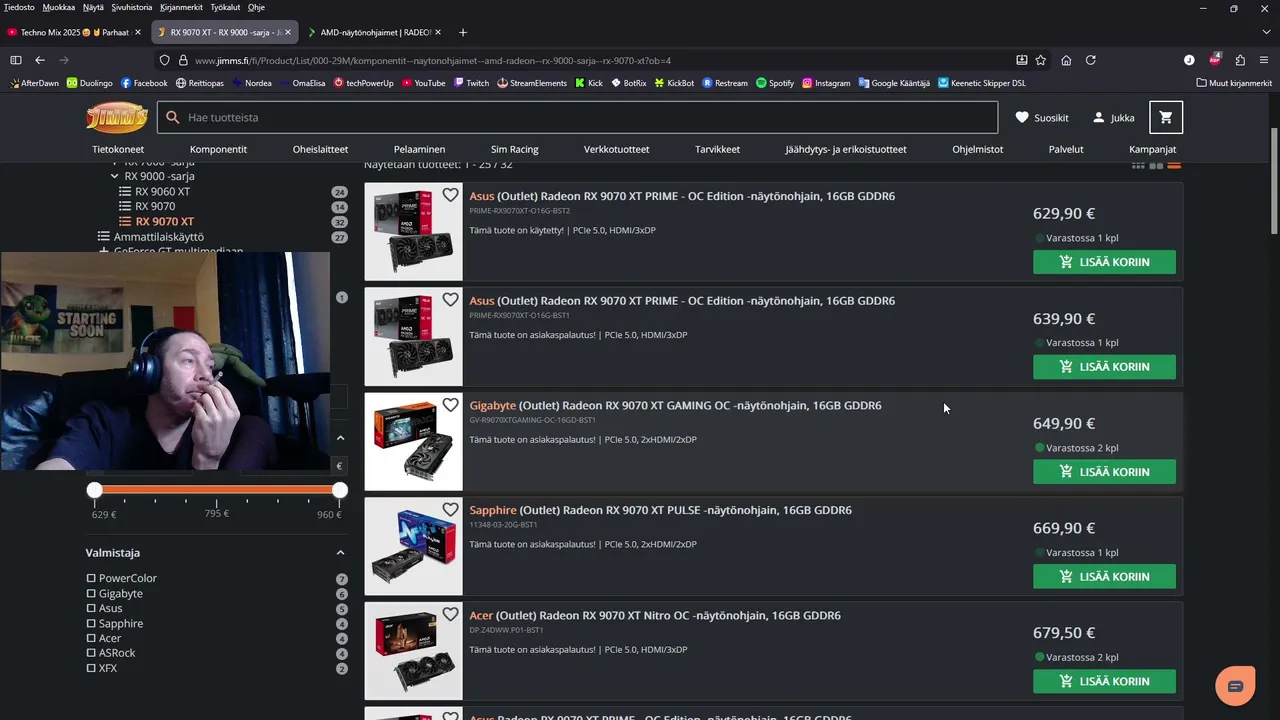The width and height of the screenshot is (1280, 720).
Task: Open the Sim Racing navigation menu
Action: [515, 149]
